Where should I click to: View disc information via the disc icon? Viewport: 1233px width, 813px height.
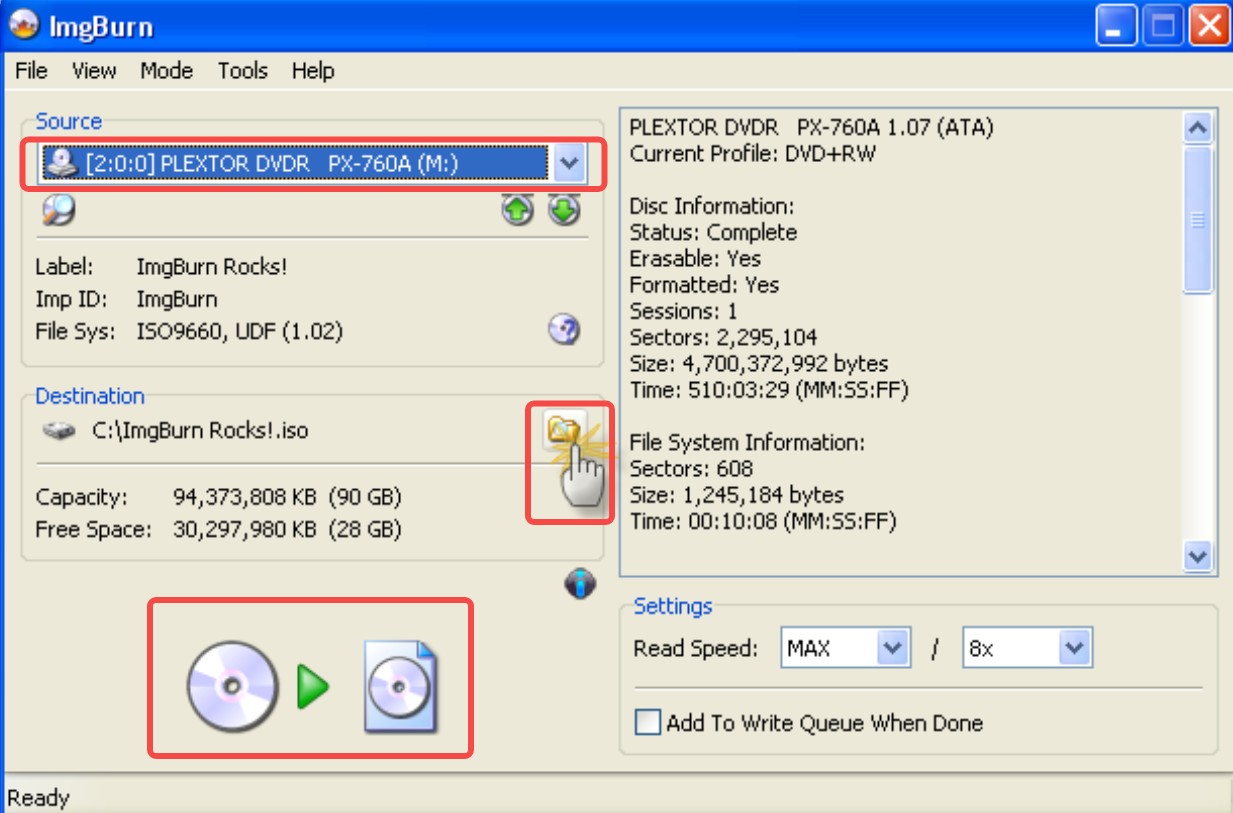coord(563,331)
